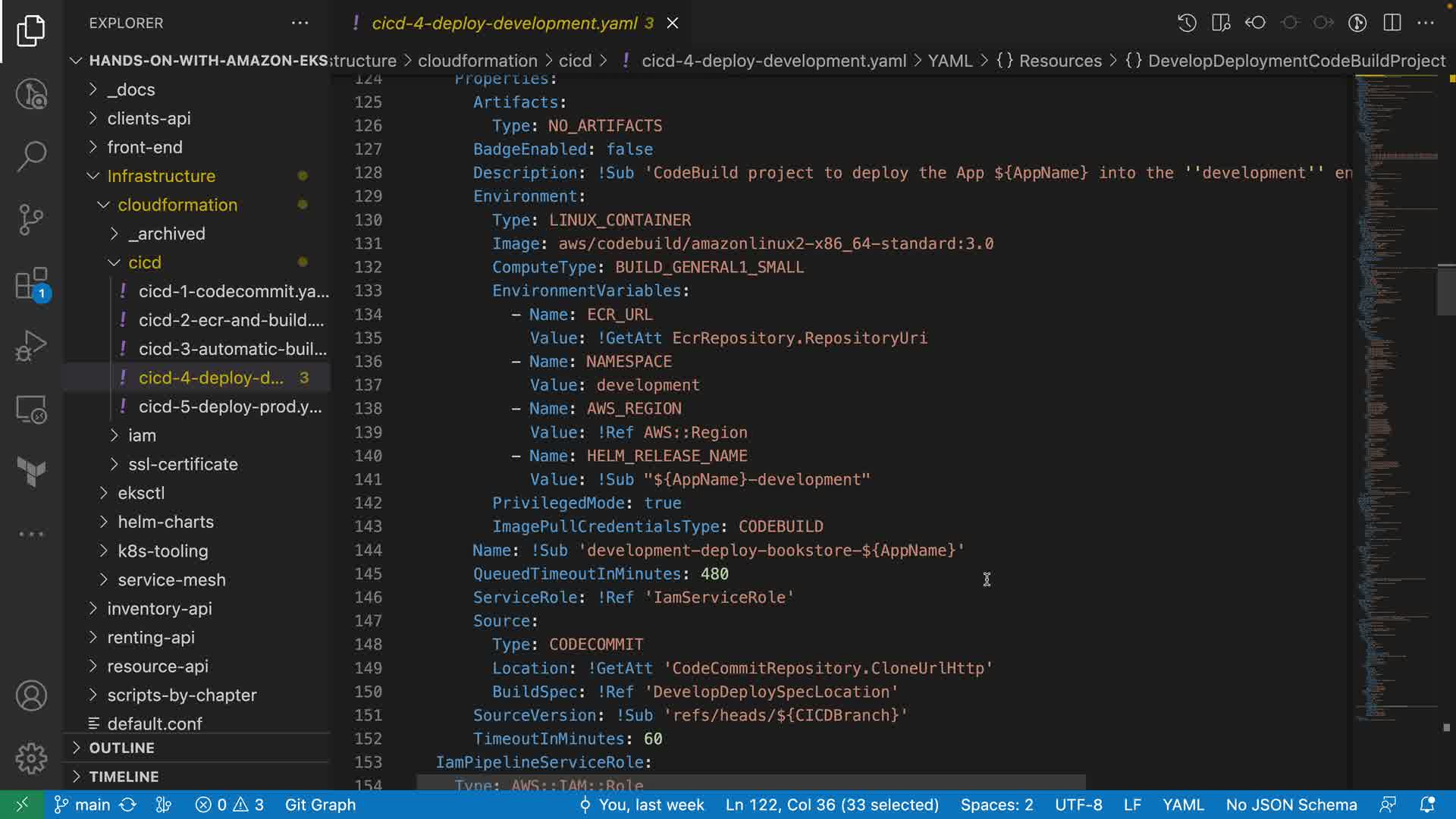This screenshot has width=1456, height=819.
Task: Select cicd-4-deploy-development.yaml editor tab
Action: point(504,24)
